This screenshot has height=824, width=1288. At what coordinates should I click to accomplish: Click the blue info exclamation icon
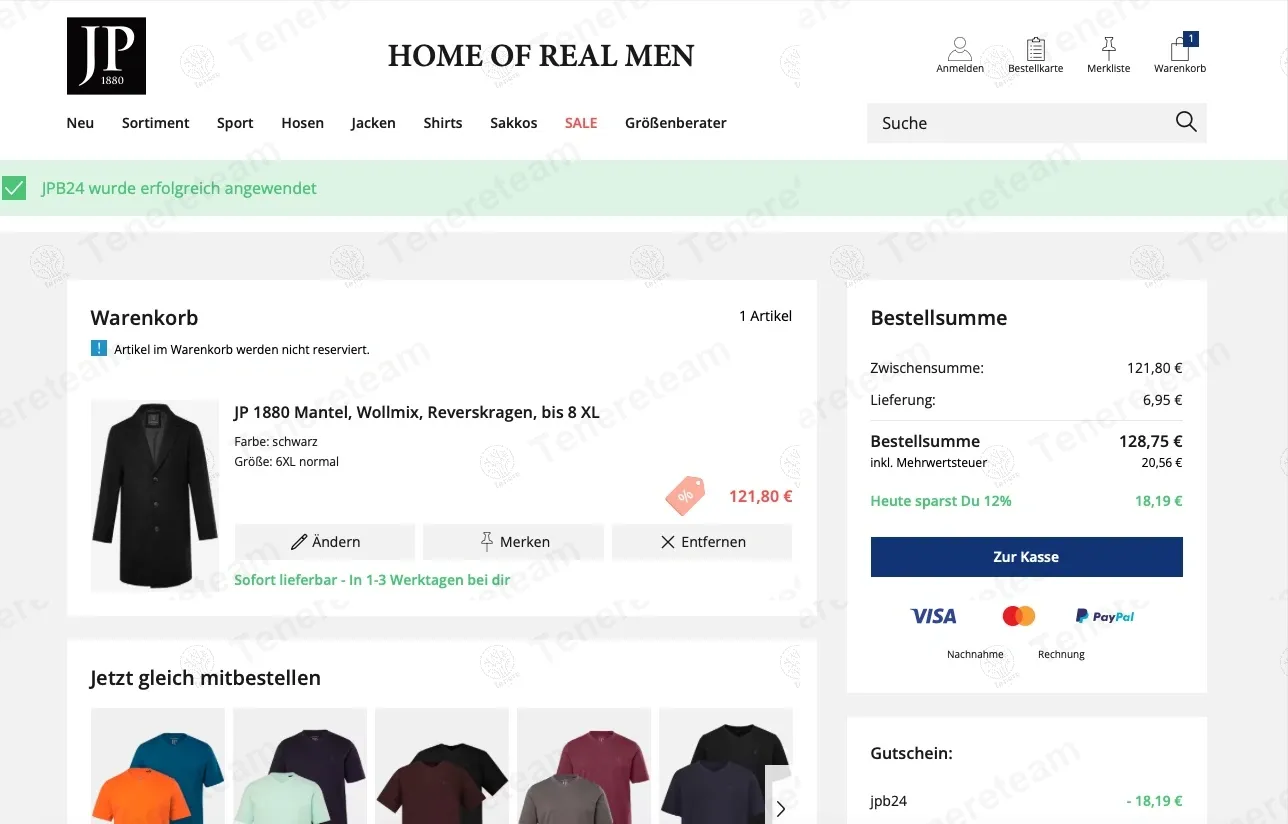click(98, 349)
